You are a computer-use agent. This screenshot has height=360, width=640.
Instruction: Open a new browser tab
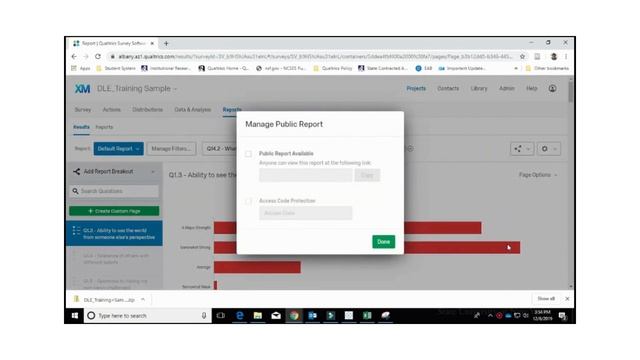[x=166, y=43]
